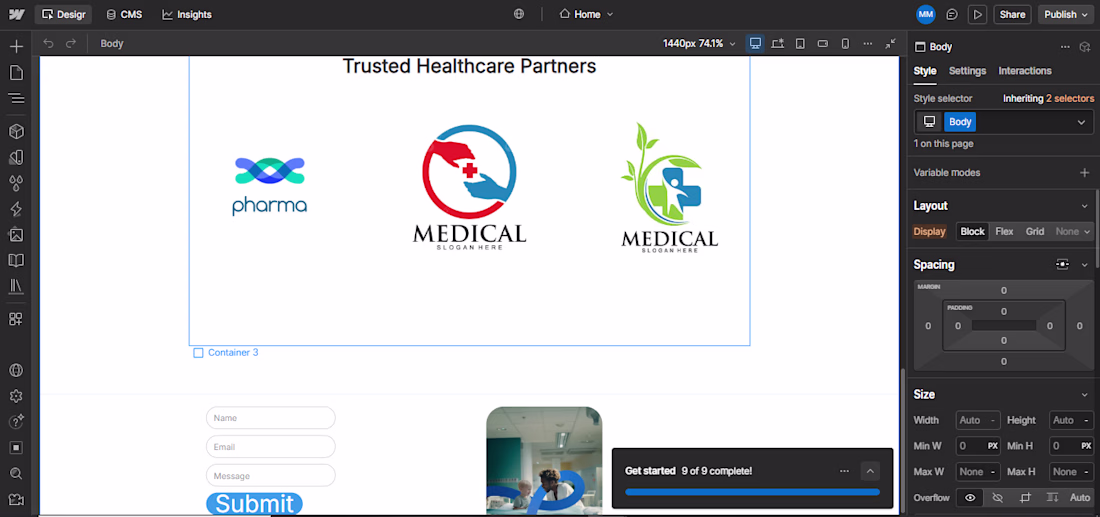Screen dimensions: 1100x517
Task: Switch to tablet breakpoint
Action: coord(800,43)
